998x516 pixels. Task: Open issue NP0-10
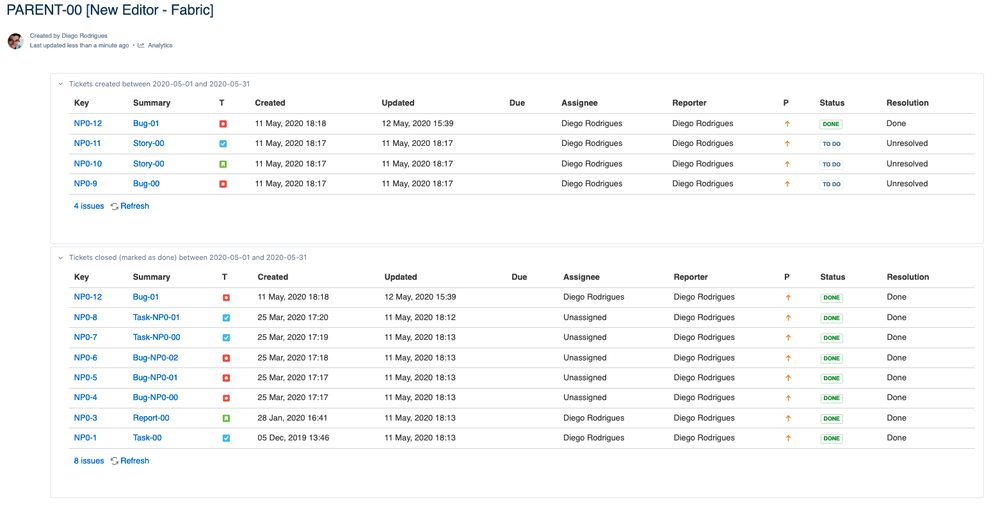pyautogui.click(x=88, y=164)
